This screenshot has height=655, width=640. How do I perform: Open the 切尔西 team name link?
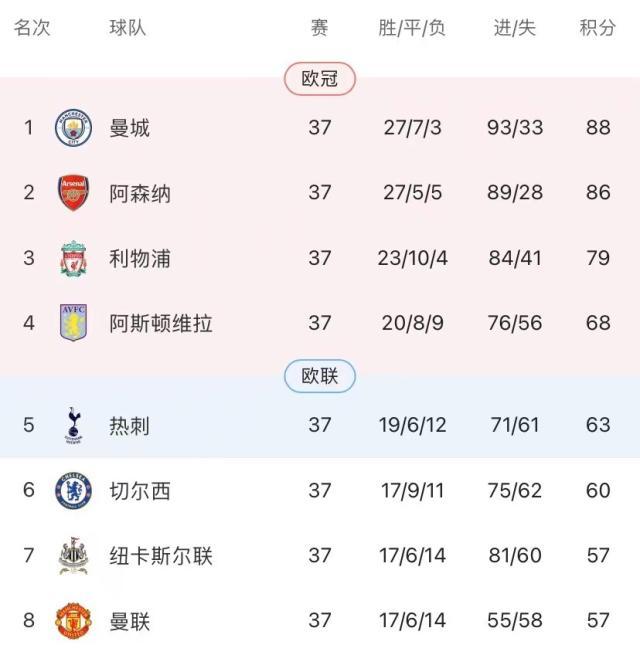point(140,490)
